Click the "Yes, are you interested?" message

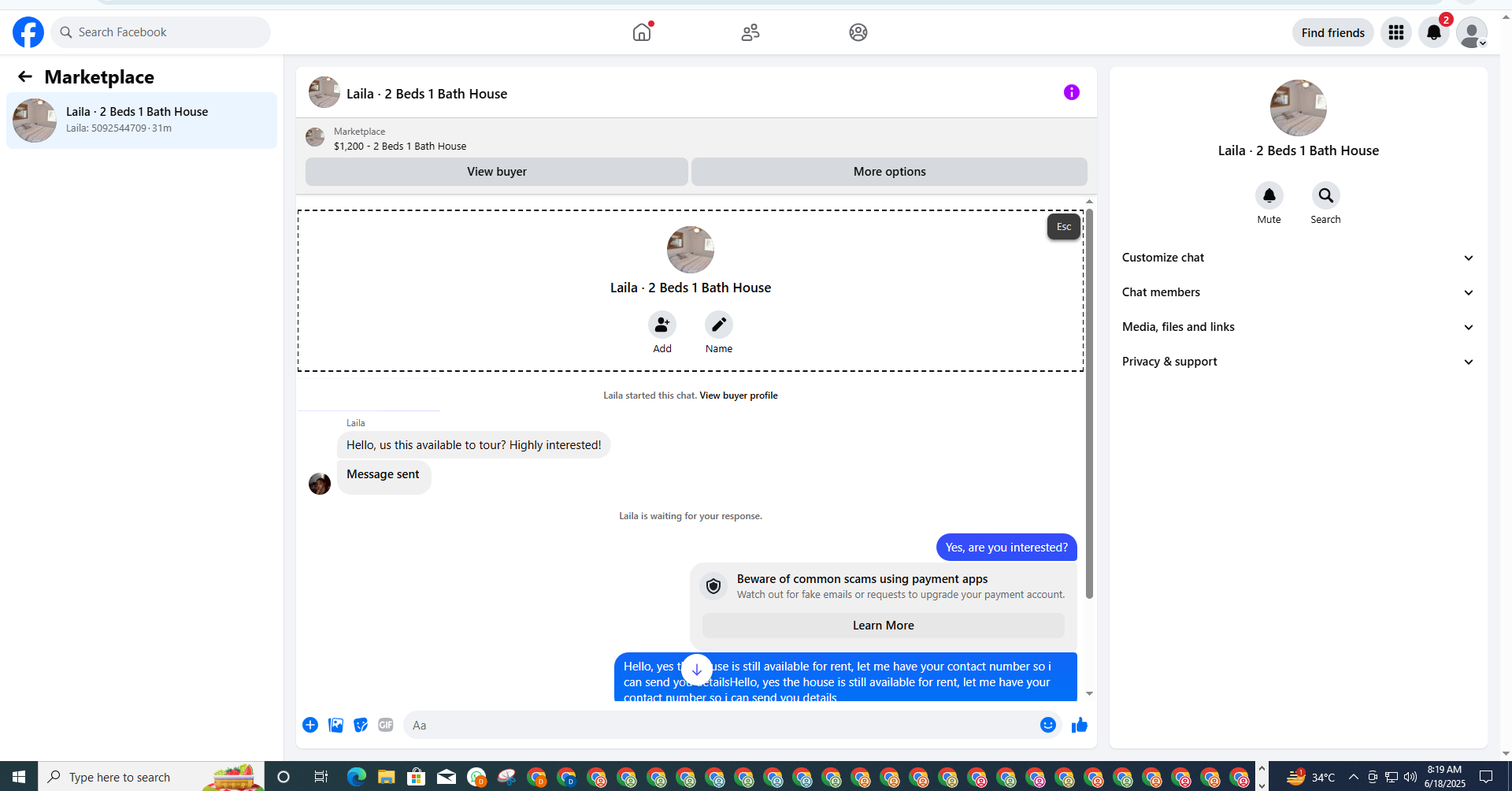pos(1006,548)
